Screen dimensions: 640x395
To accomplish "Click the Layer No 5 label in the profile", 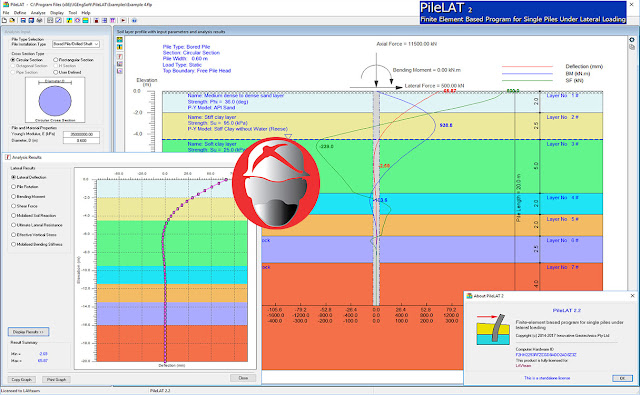I will [x=562, y=219].
